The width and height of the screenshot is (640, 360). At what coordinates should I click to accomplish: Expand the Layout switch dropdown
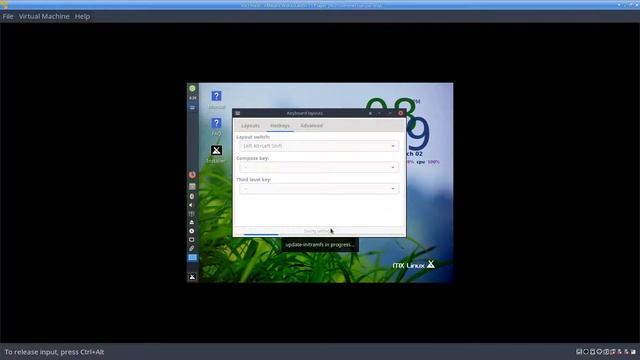click(319, 146)
